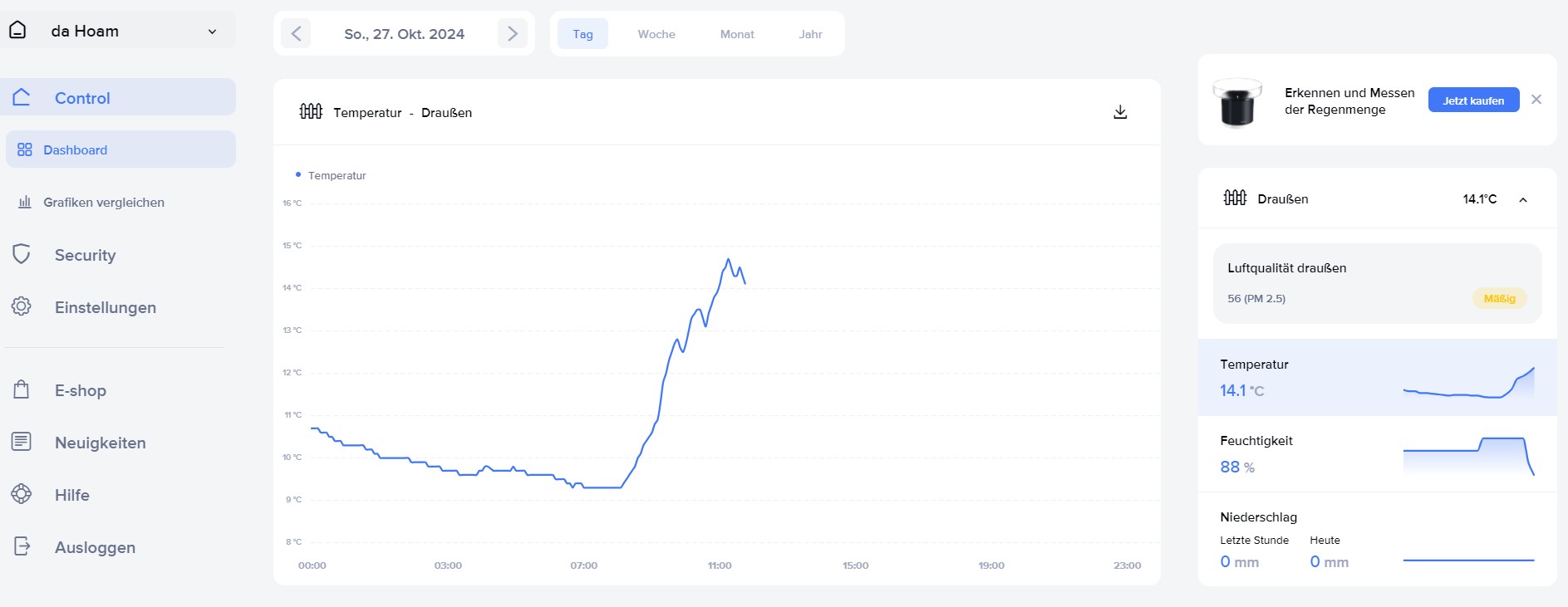Open Grafiken vergleichen in the sidebar
1568x607 pixels.
[104, 203]
